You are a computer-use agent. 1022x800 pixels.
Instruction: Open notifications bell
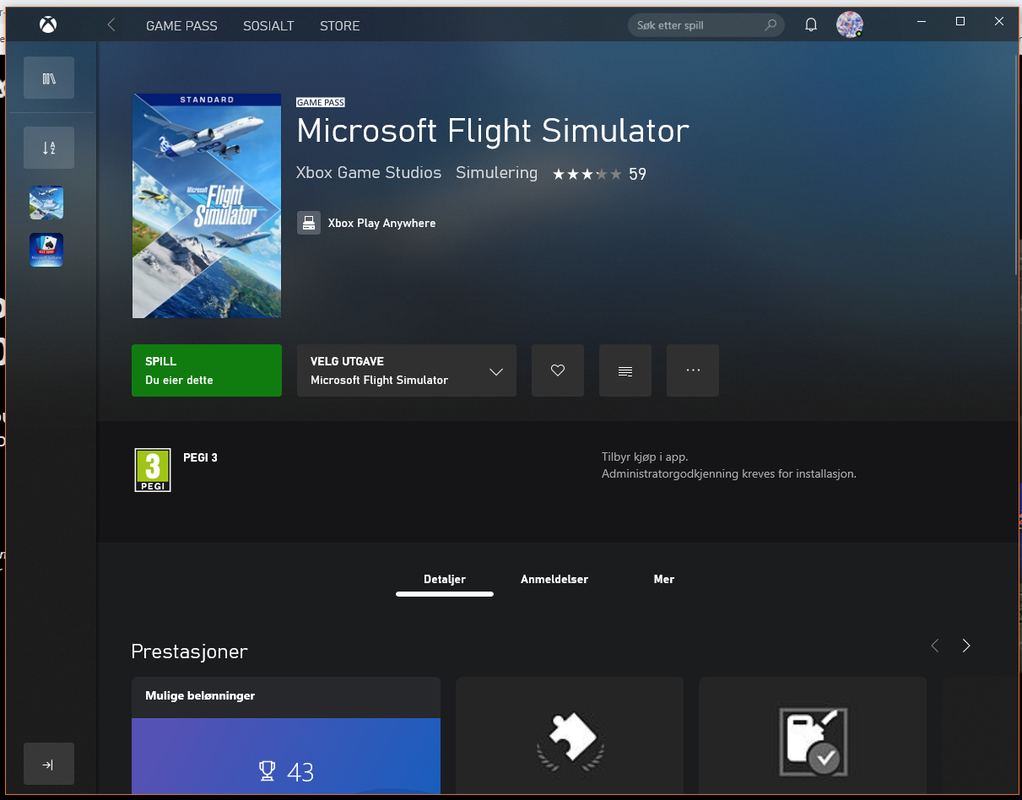point(811,25)
